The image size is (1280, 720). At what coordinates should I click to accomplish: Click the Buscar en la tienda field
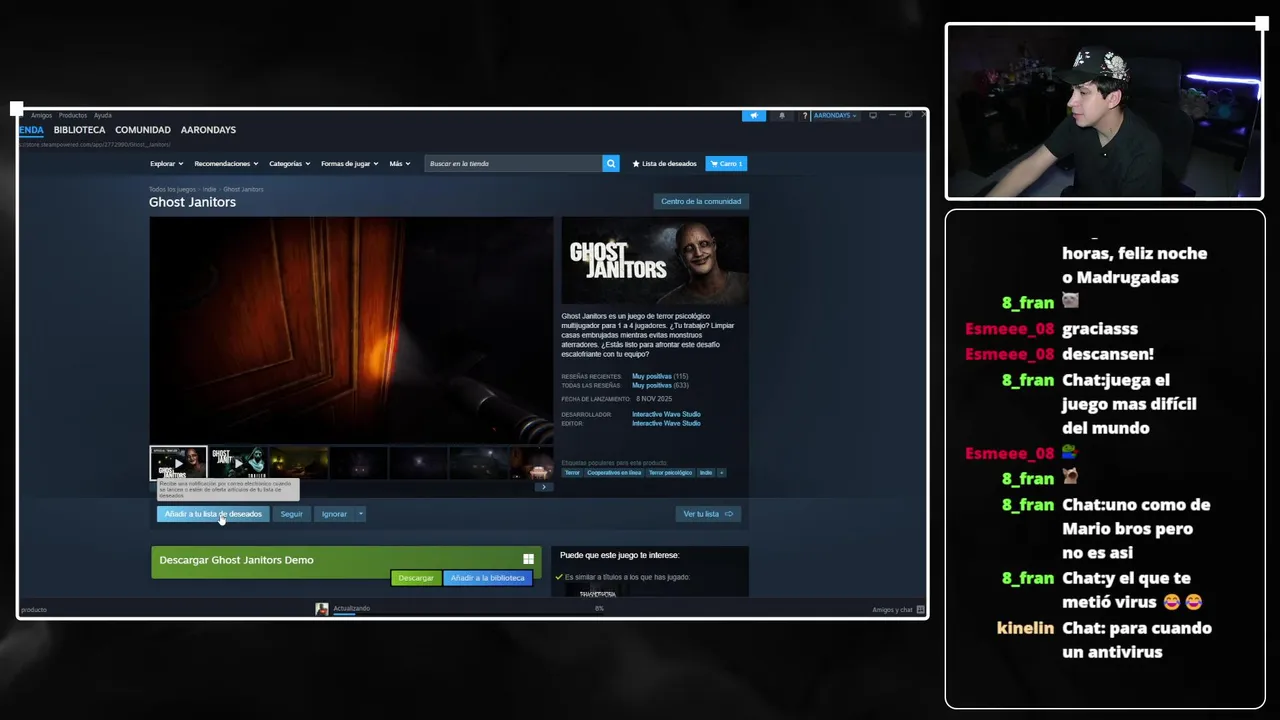[x=514, y=163]
